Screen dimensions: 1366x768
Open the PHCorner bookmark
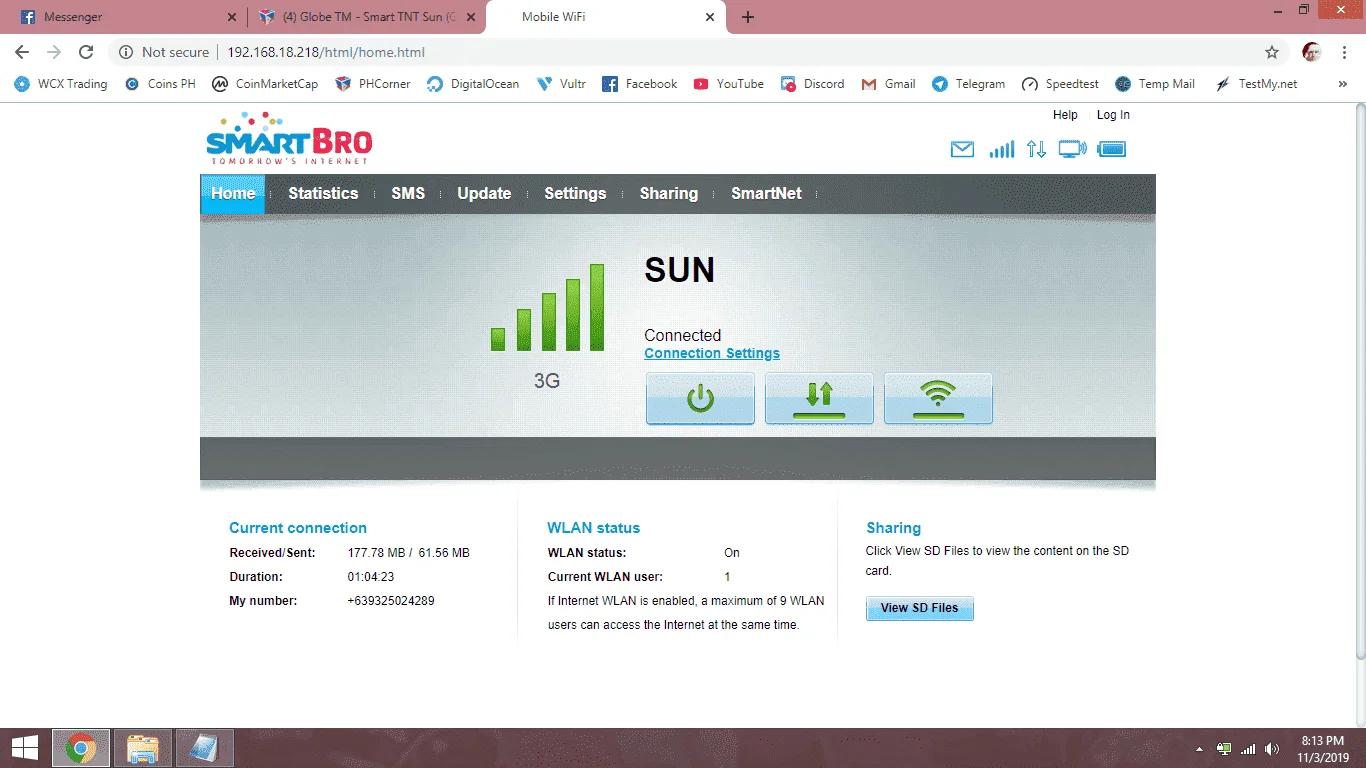point(373,84)
